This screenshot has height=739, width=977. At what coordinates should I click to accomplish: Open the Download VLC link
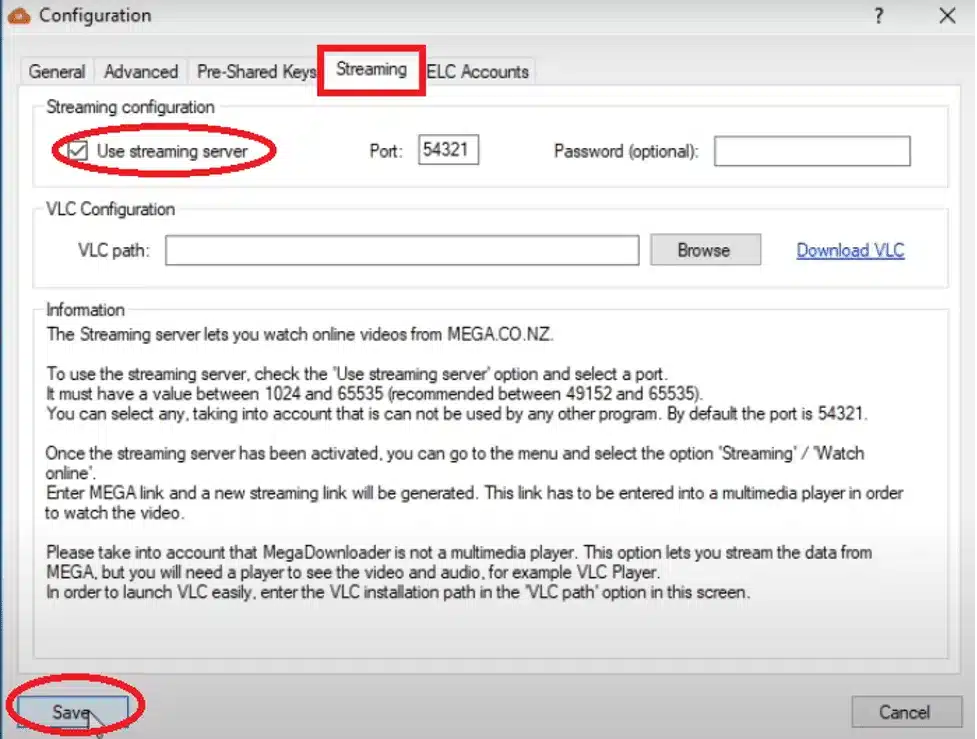tap(851, 250)
